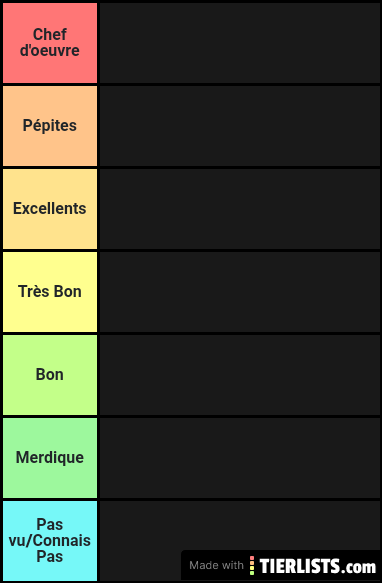Click the empty 'Merdique' tier row
This screenshot has height=583, width=382.
point(240,458)
